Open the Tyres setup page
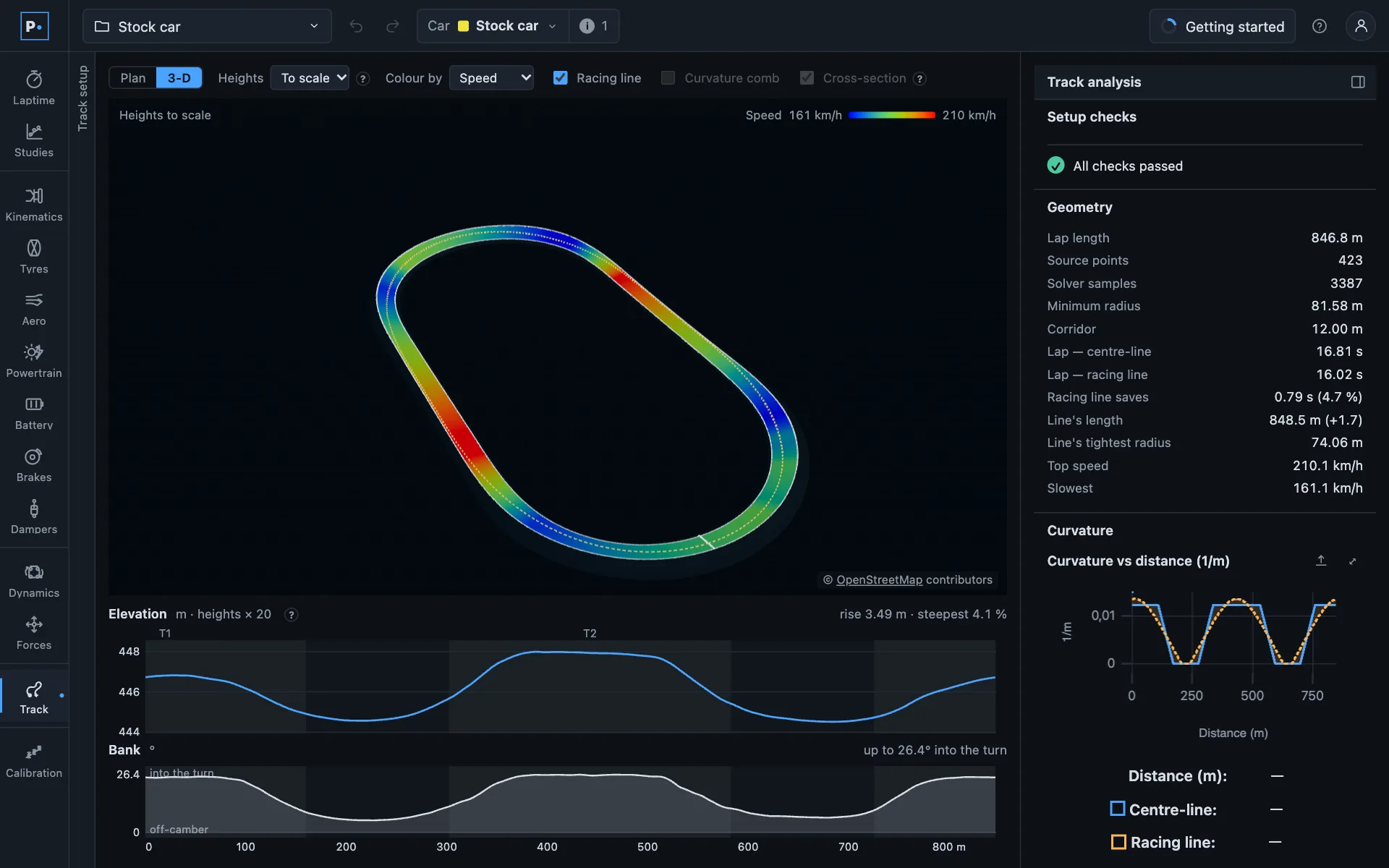1389x868 pixels. (34, 257)
